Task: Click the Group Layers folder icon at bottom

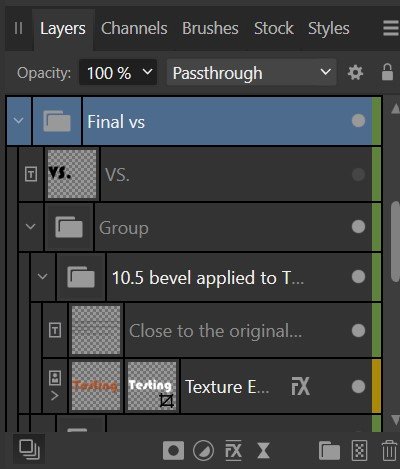Action: (329, 451)
